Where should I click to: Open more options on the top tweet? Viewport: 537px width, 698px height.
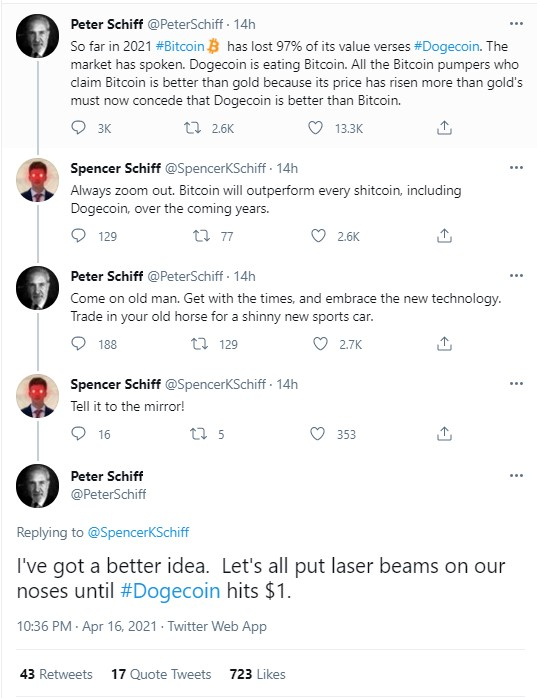[516, 24]
